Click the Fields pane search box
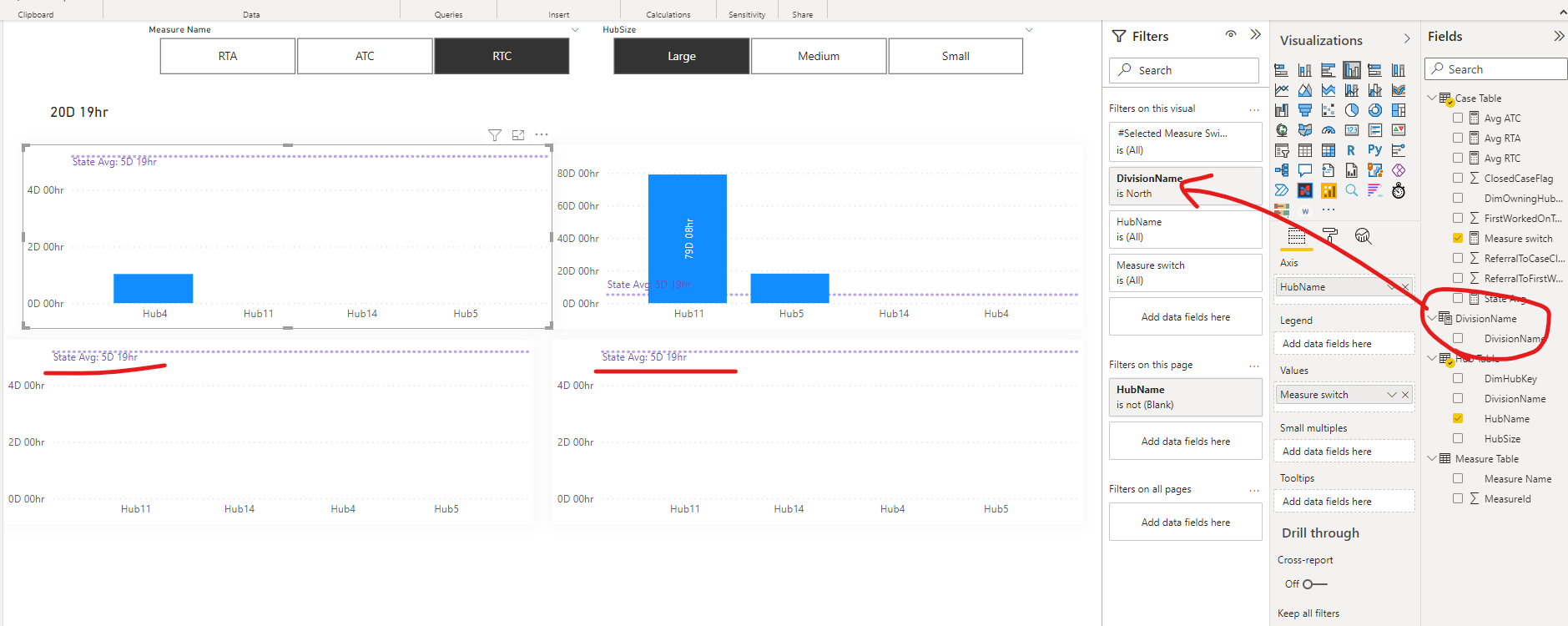Screen dimensions: 1568x626 point(1496,69)
